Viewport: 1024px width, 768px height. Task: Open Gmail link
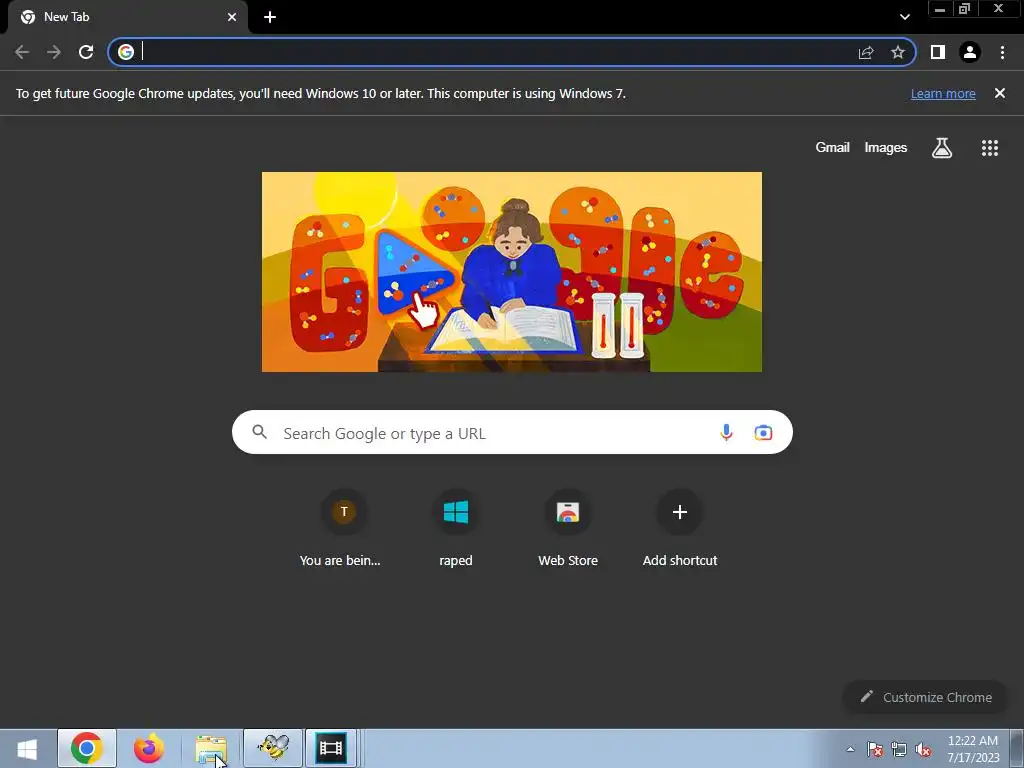(833, 148)
